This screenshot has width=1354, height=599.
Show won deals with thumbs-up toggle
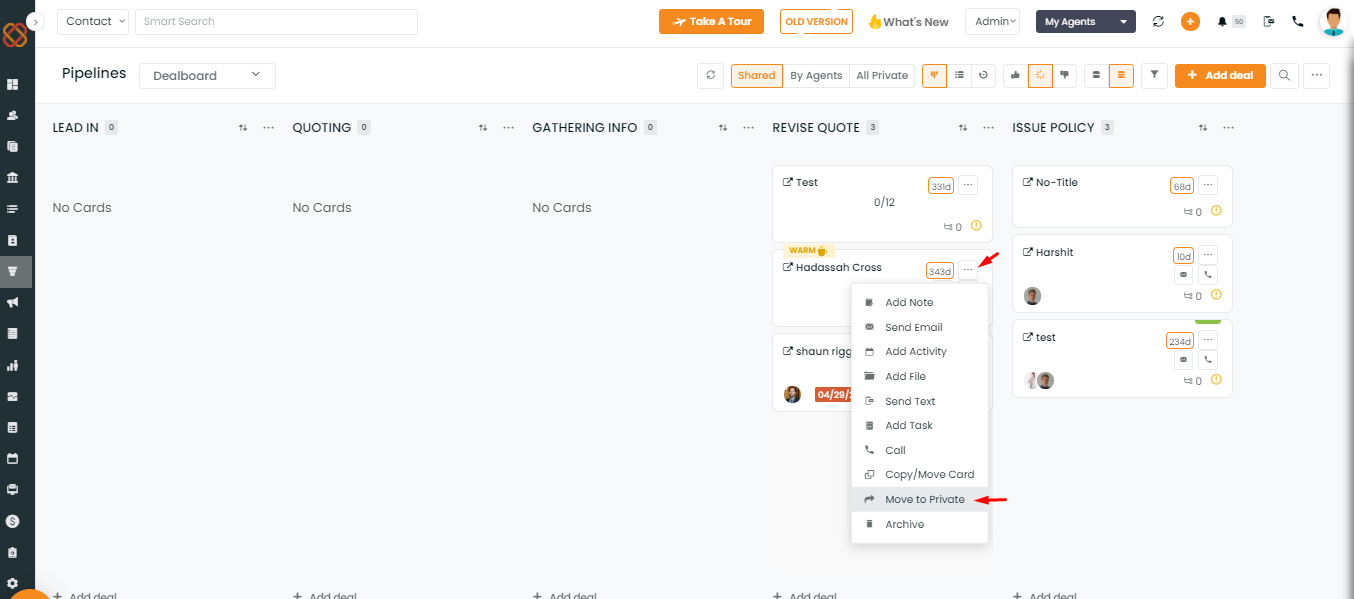[x=1016, y=75]
